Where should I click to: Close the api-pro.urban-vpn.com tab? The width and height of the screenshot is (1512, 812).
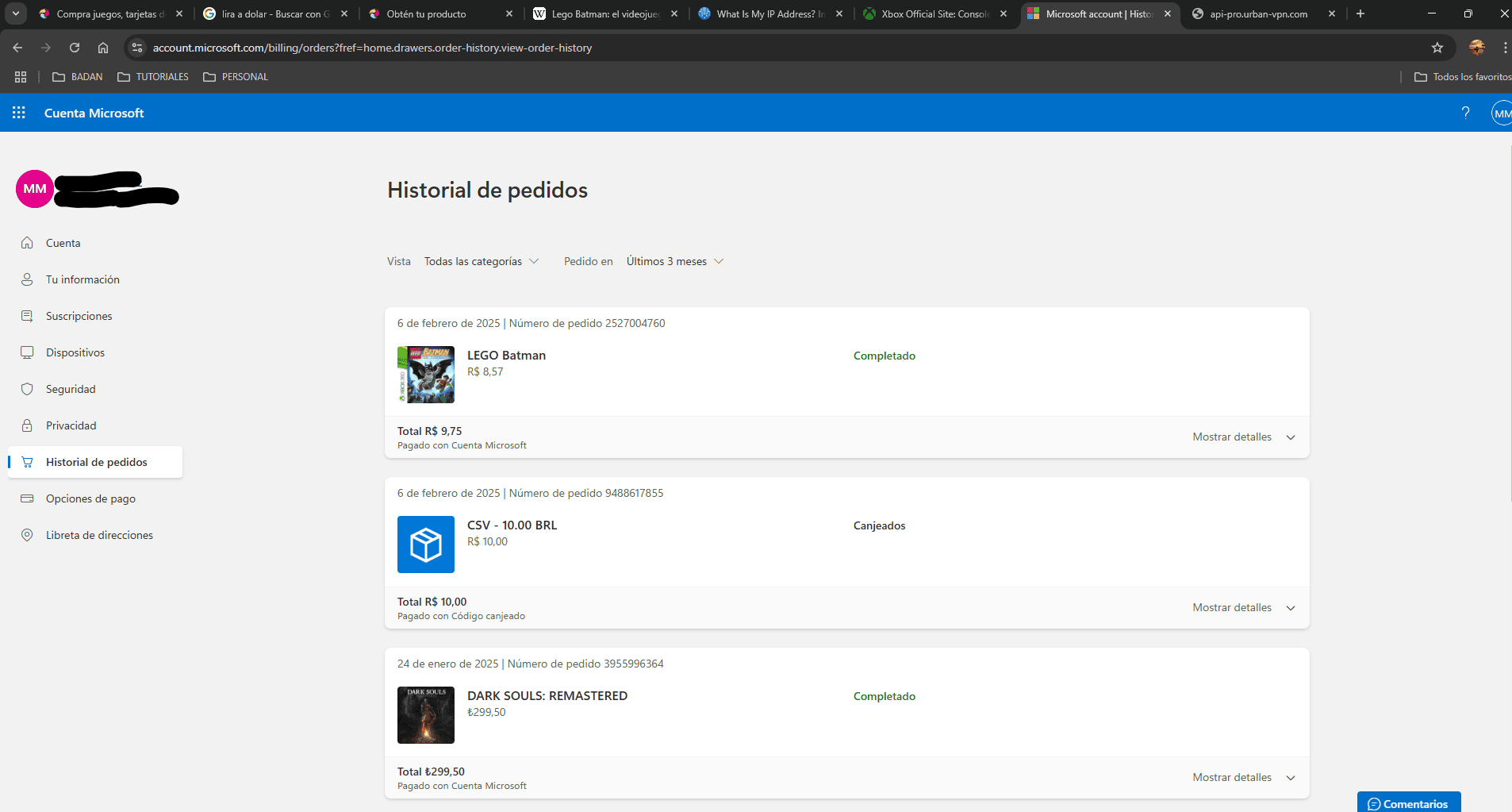pos(1332,13)
